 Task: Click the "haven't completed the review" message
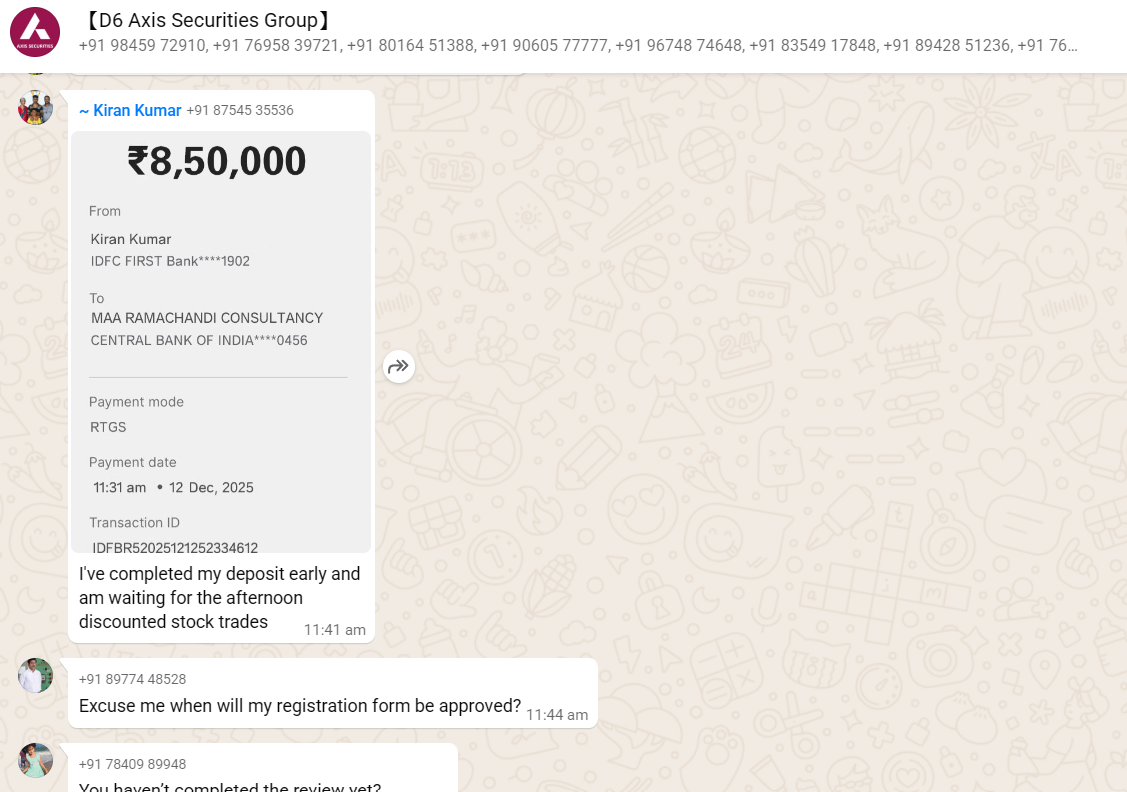tap(230, 786)
